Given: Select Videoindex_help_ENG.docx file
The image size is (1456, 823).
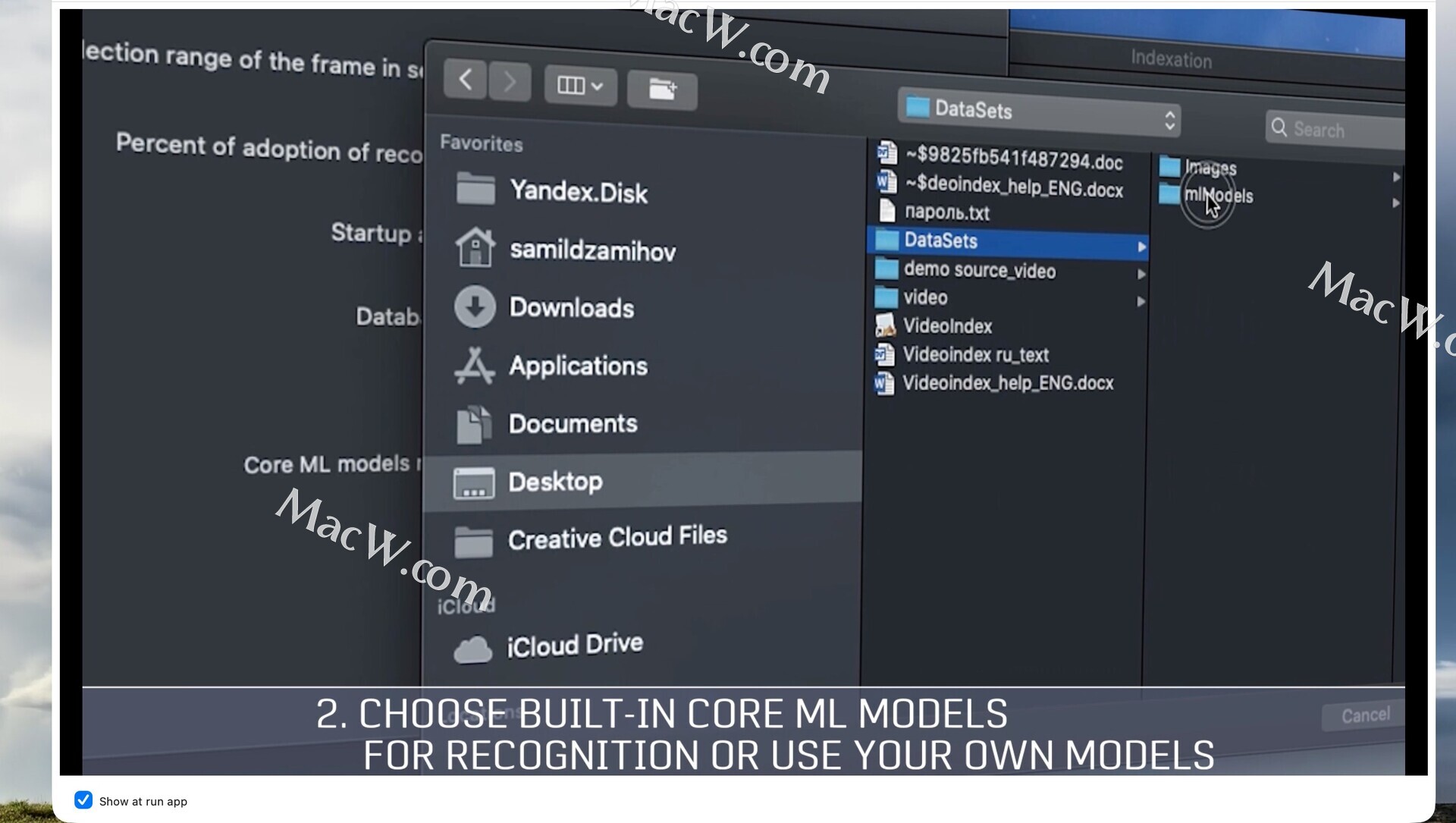Looking at the screenshot, I should 1007,383.
